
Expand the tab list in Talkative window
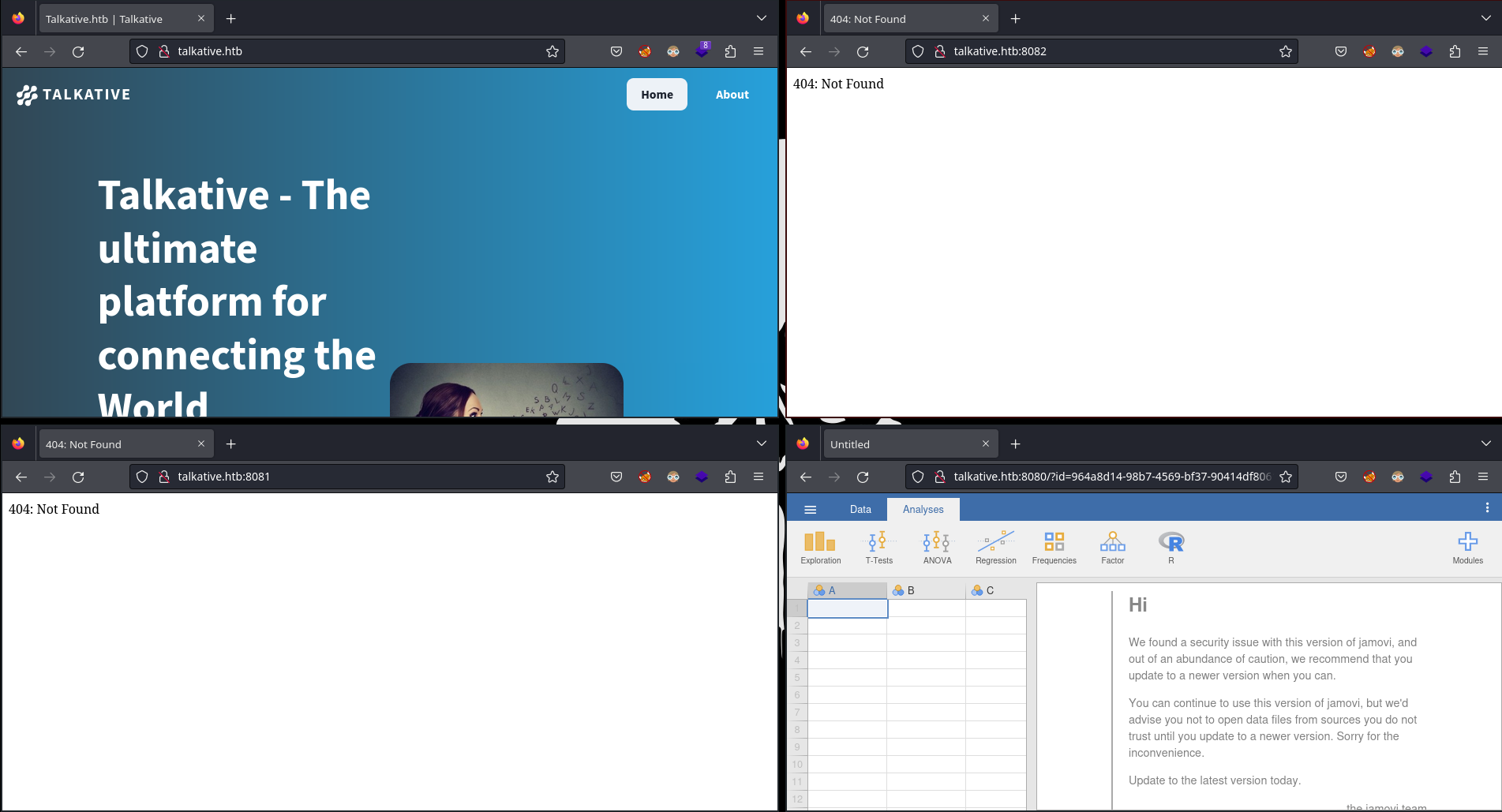click(761, 18)
